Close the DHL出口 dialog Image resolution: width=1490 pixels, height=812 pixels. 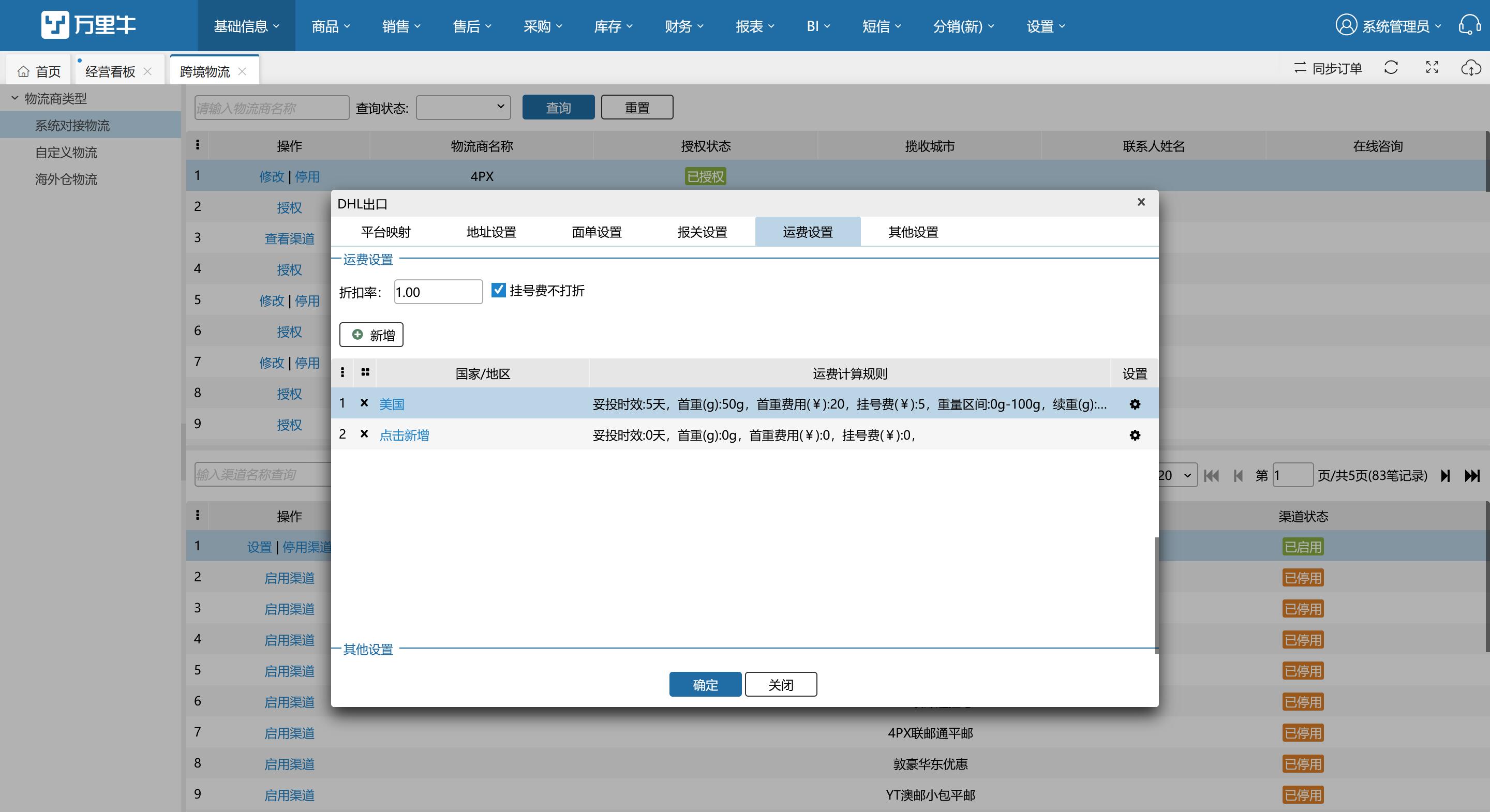tap(1141, 202)
